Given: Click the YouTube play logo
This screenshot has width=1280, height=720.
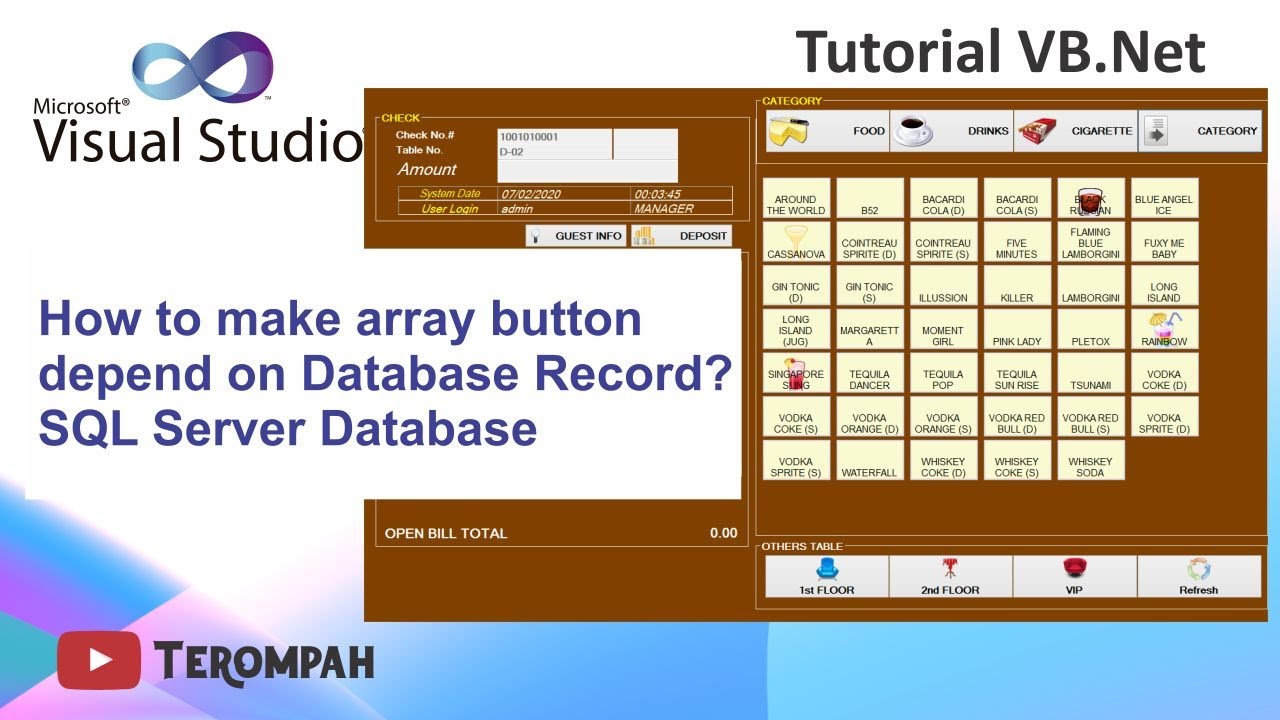Looking at the screenshot, I should tap(99, 660).
